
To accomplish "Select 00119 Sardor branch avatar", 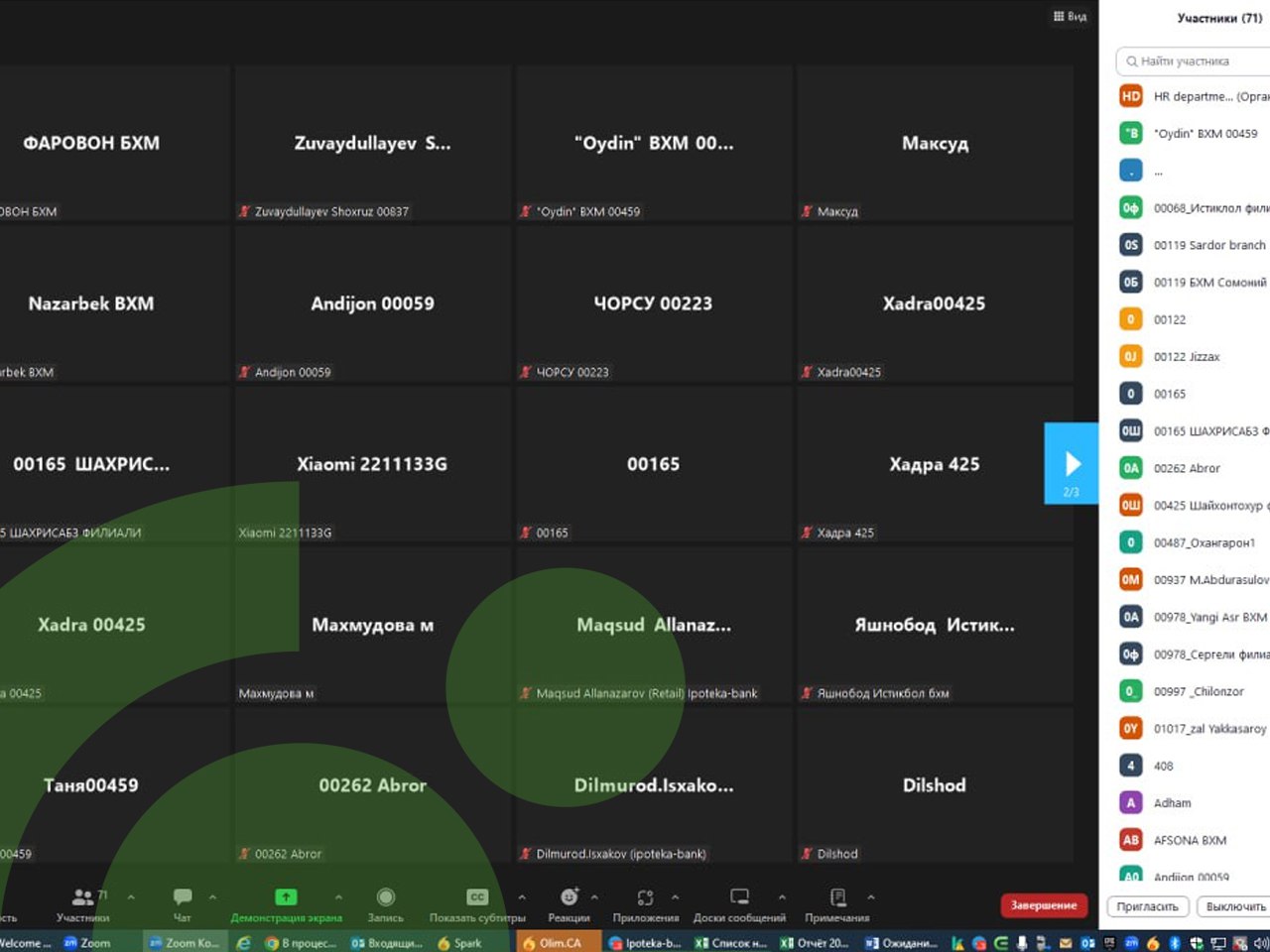I will (x=1131, y=245).
